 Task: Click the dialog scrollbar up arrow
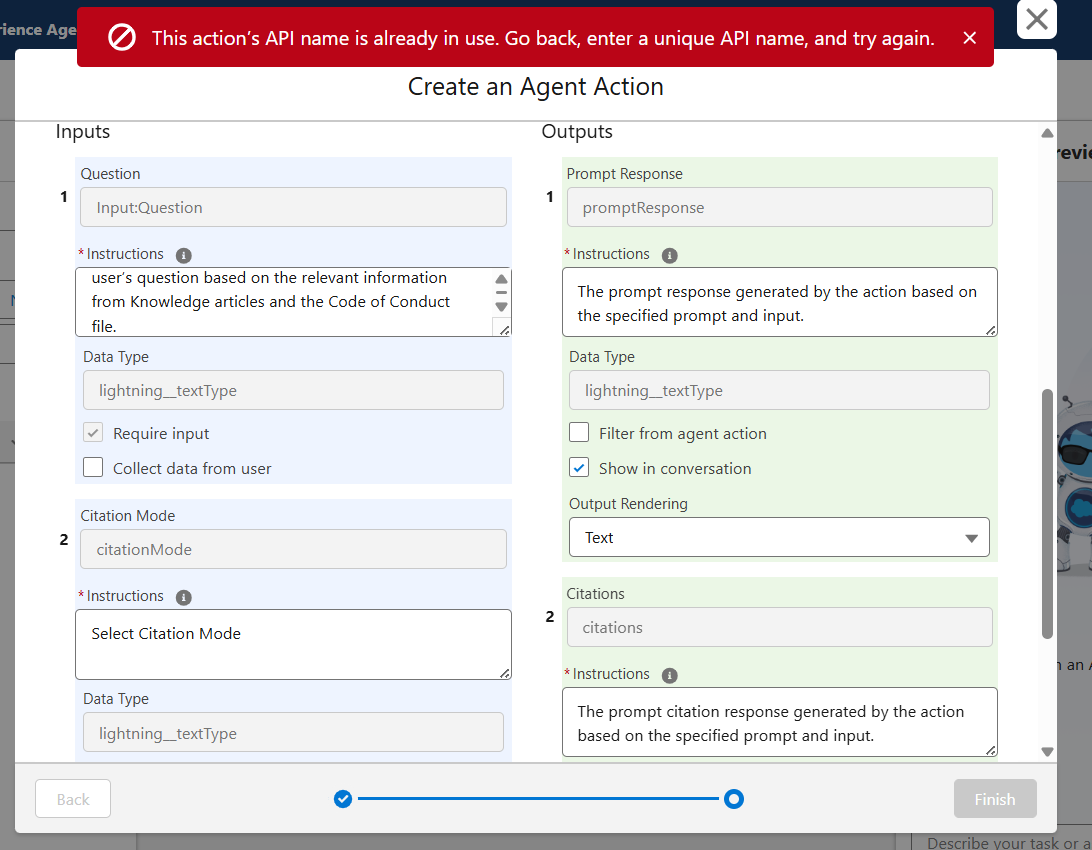(x=1047, y=133)
